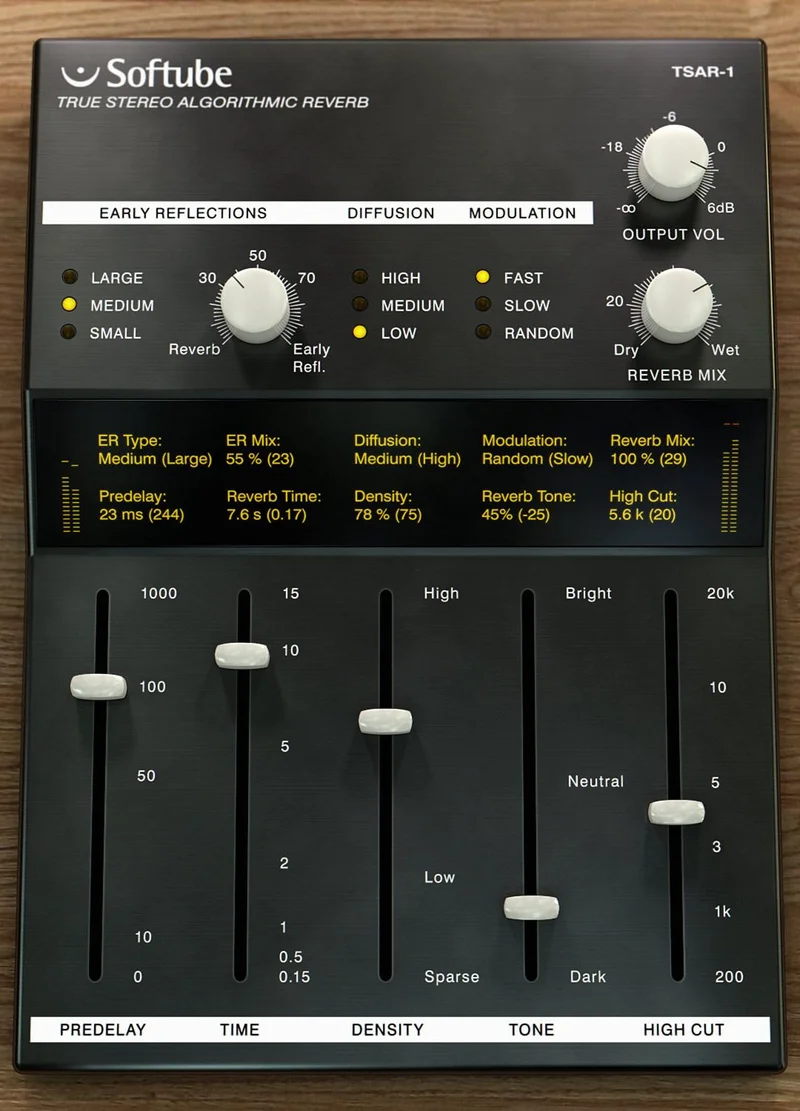Click the ER Mix value '55 % (23)'
The image size is (800, 1111).
(x=260, y=459)
